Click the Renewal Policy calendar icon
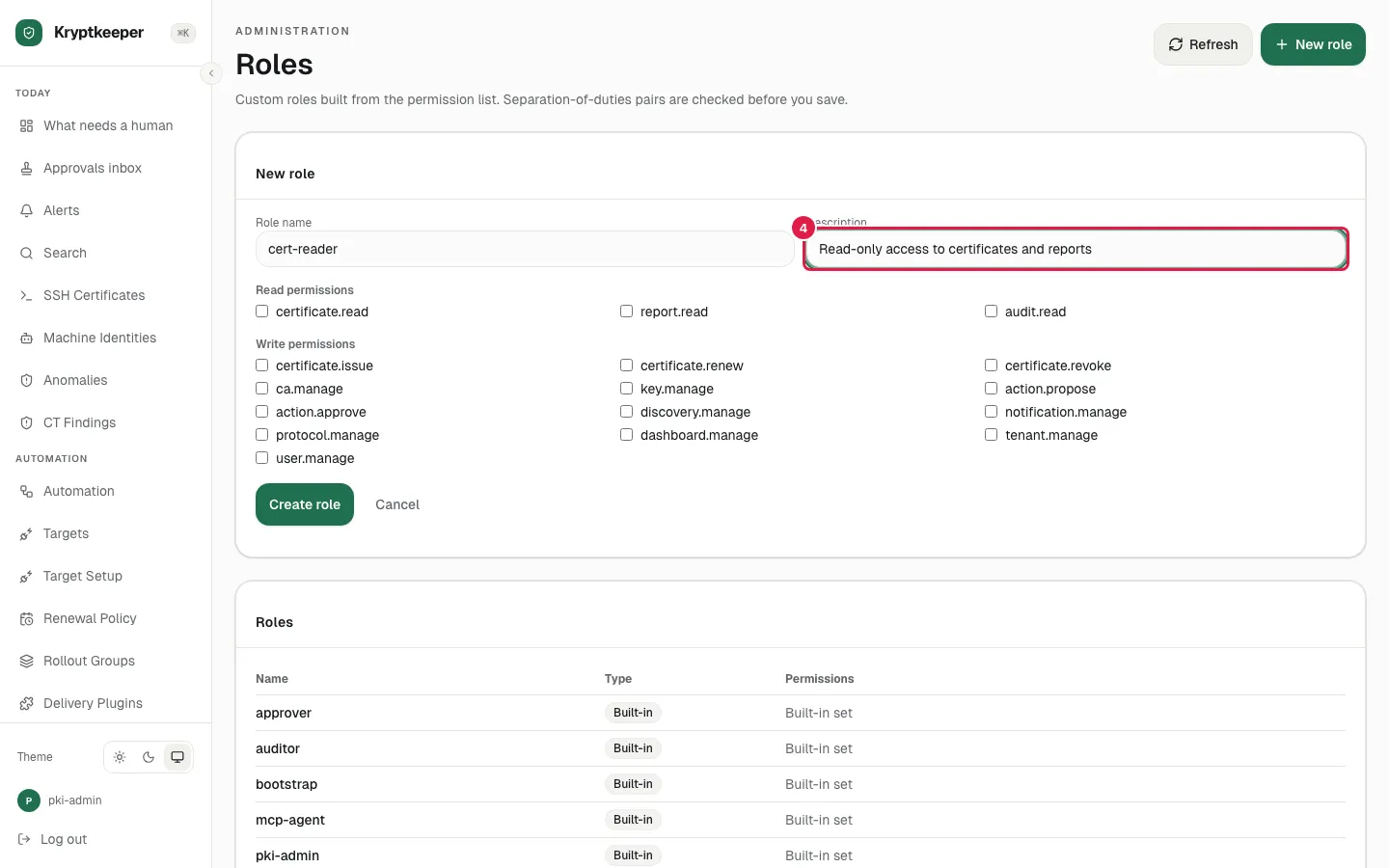The width and height of the screenshot is (1389, 868). [26, 618]
